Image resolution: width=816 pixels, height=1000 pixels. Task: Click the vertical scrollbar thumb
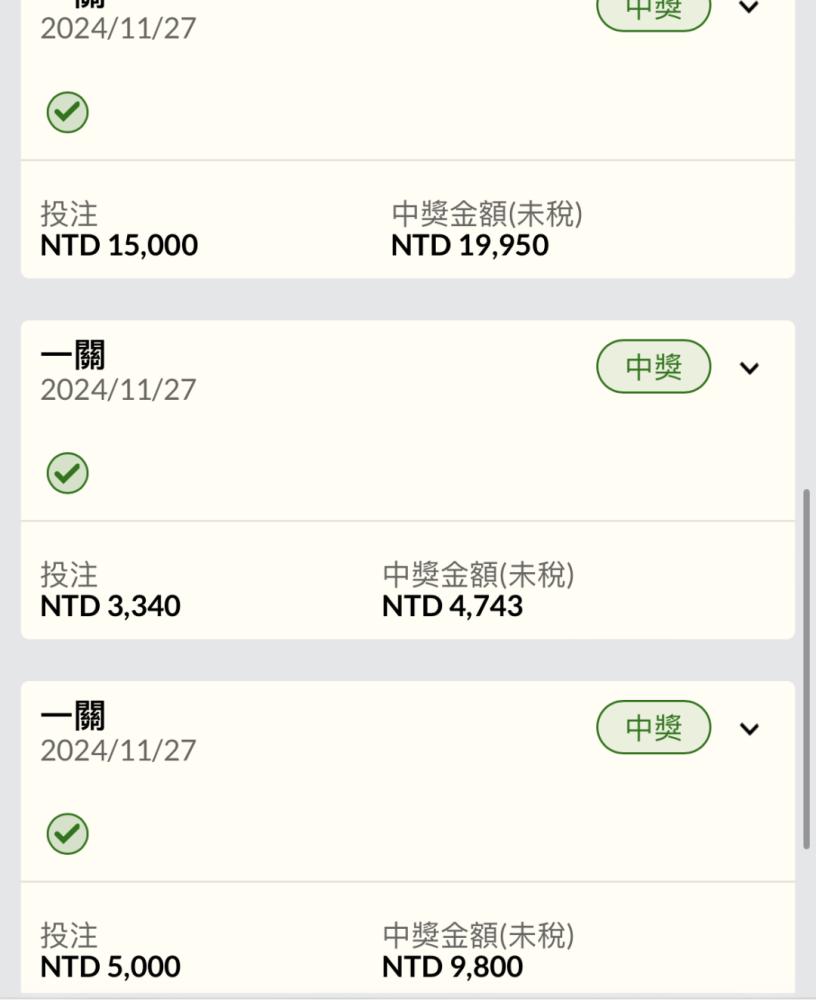(806, 669)
